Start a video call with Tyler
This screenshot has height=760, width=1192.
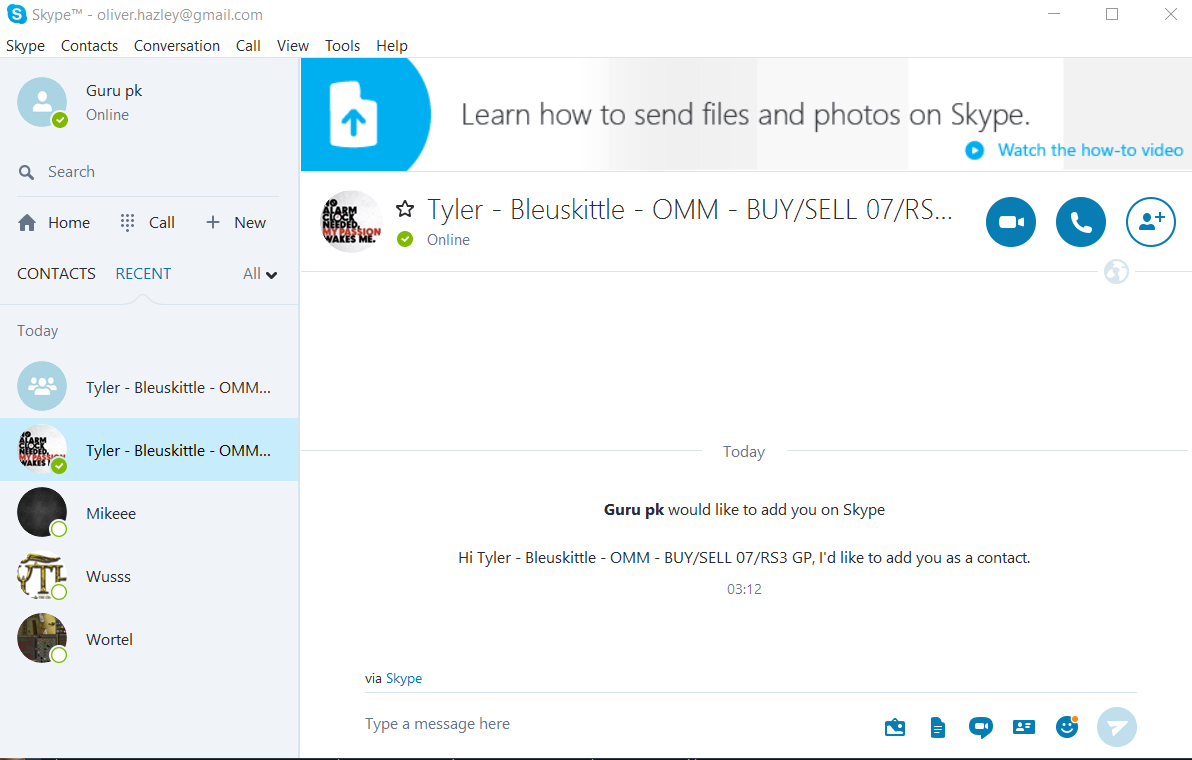coord(1011,222)
